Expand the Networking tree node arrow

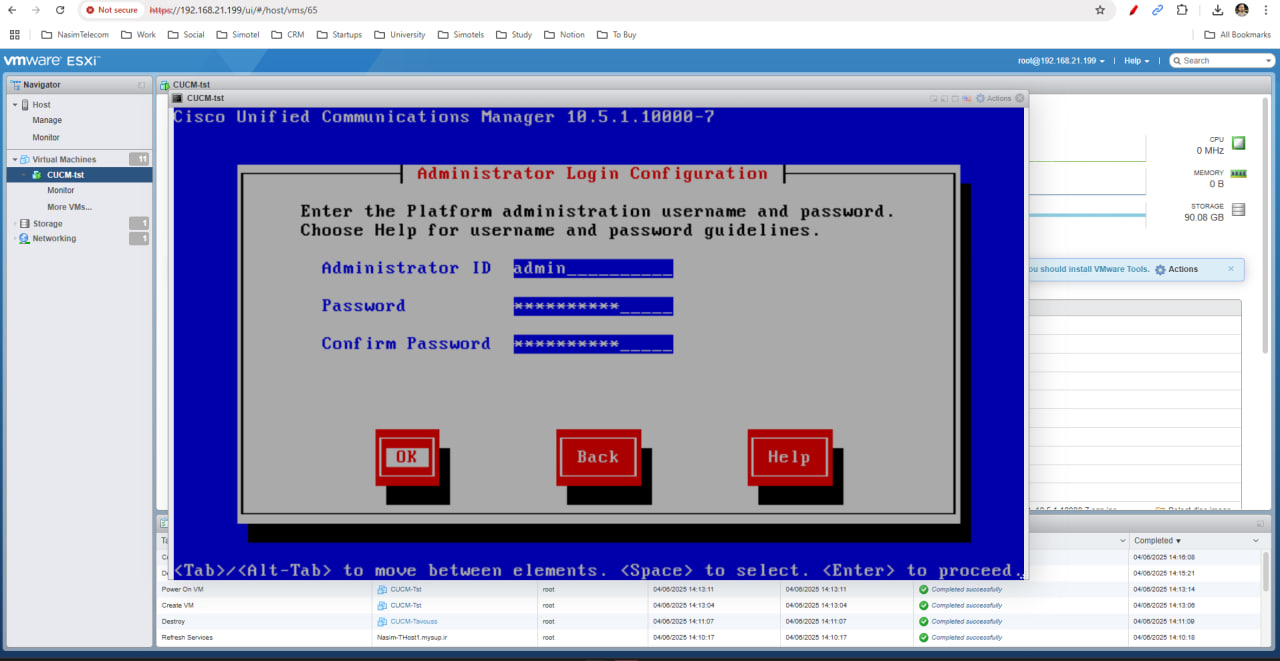(x=15, y=239)
